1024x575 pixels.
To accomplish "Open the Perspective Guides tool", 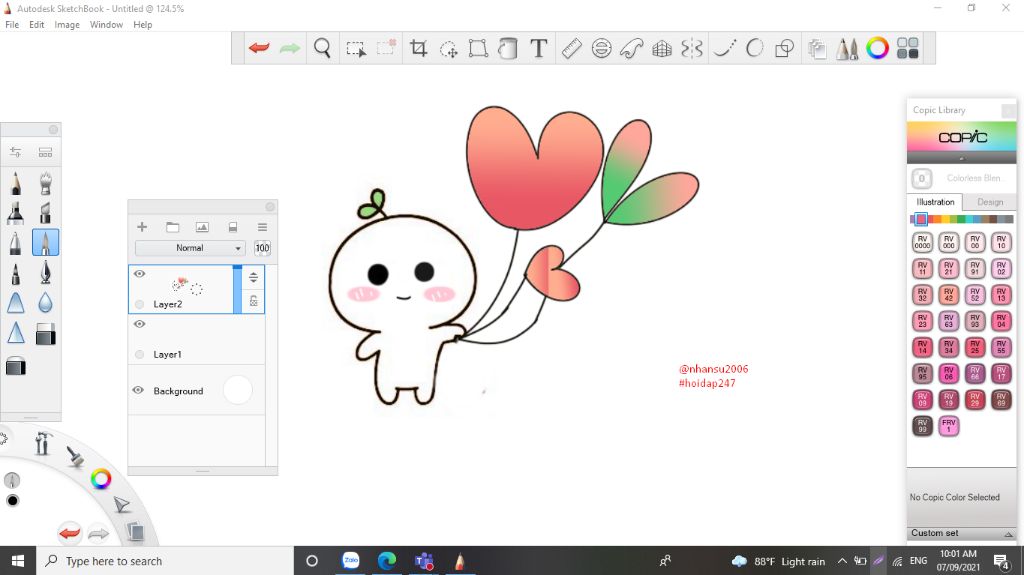I will [662, 49].
